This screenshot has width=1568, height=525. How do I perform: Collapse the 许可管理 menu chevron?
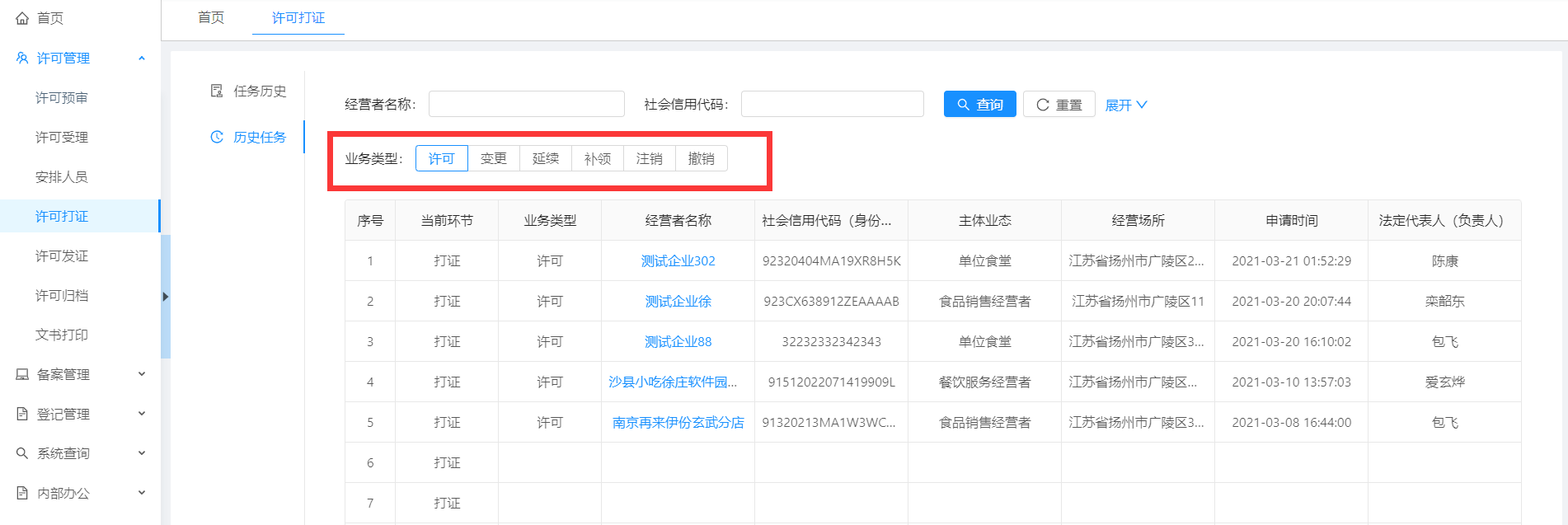click(x=142, y=58)
